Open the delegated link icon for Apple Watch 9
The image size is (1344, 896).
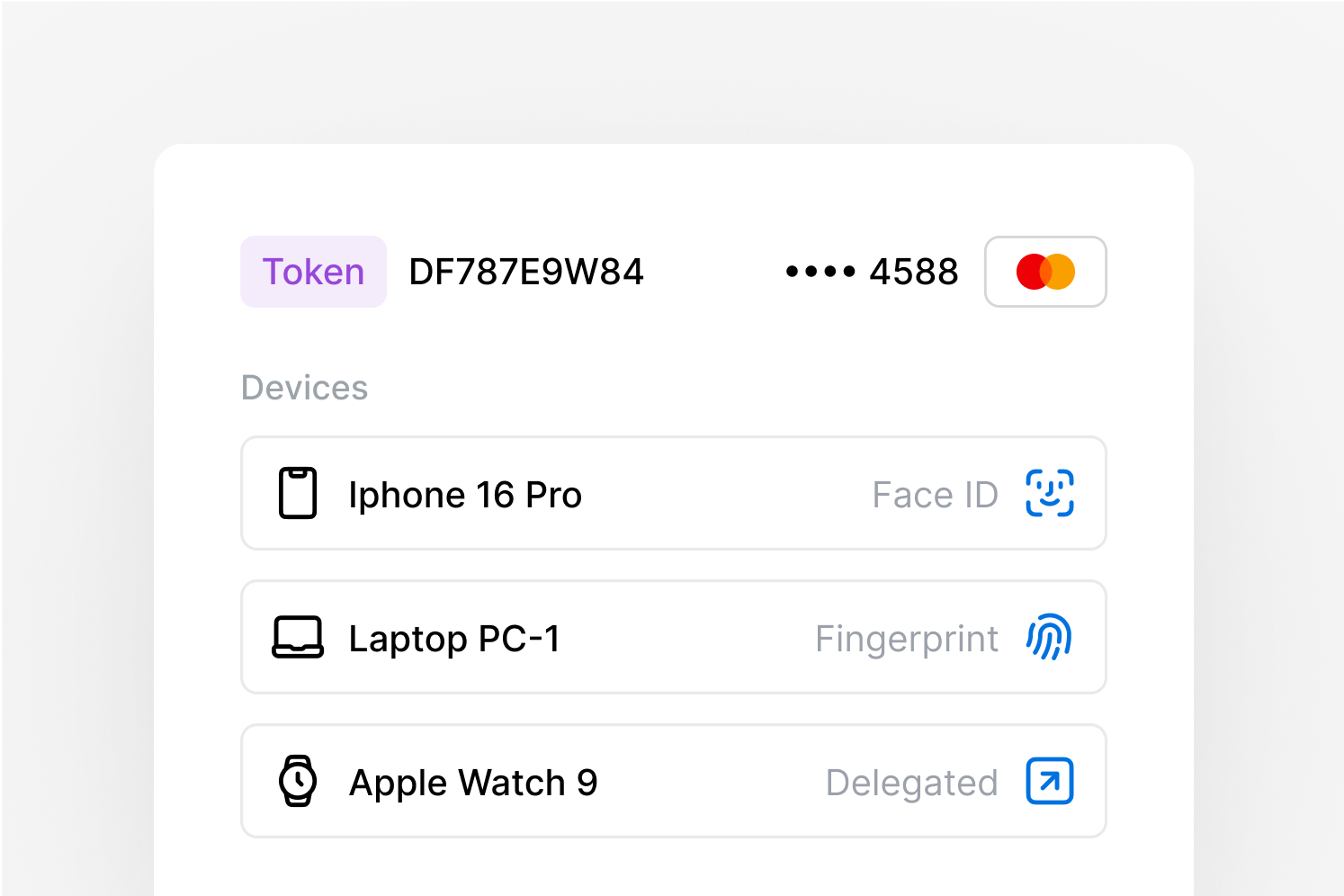click(1048, 781)
